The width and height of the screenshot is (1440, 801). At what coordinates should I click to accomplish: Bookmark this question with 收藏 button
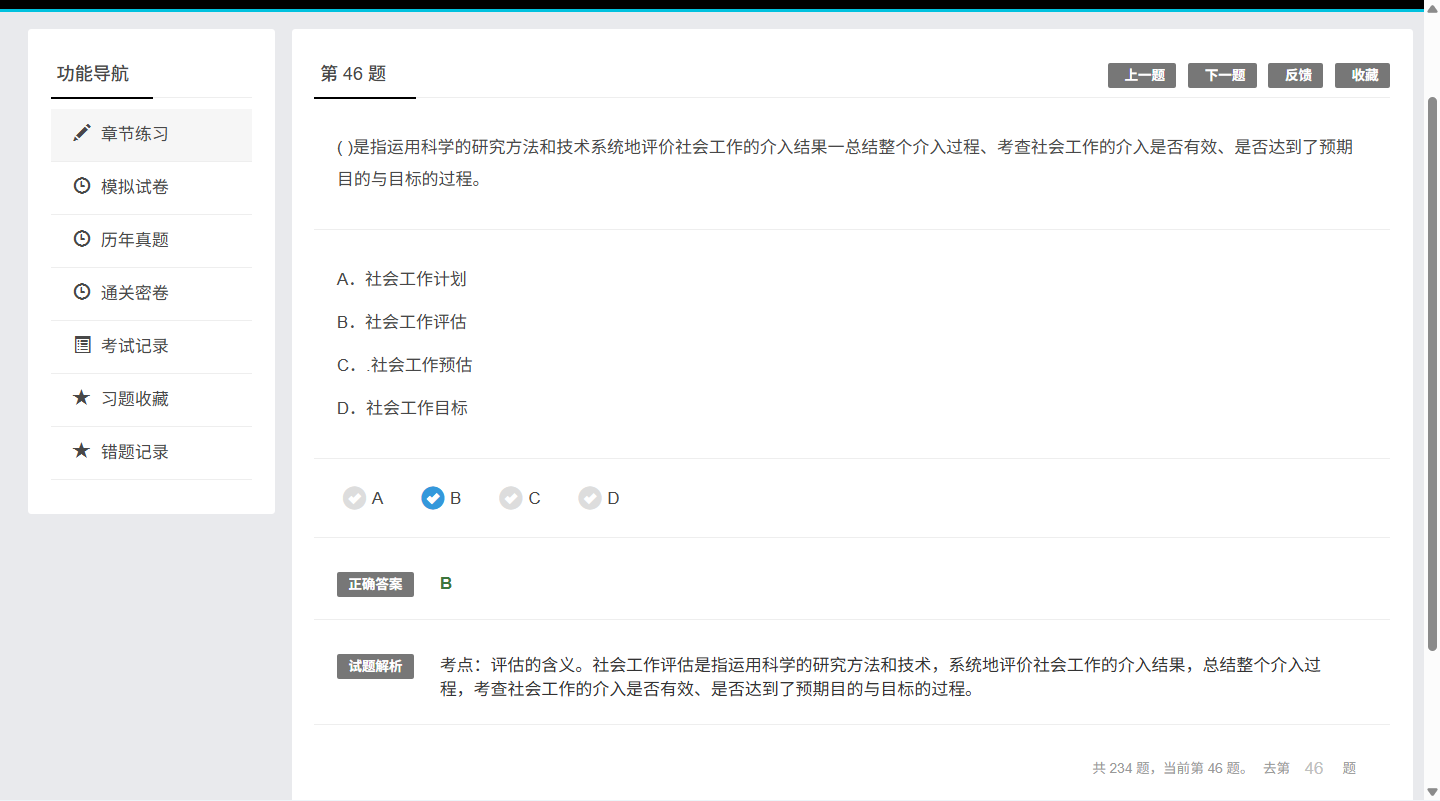tap(1362, 76)
